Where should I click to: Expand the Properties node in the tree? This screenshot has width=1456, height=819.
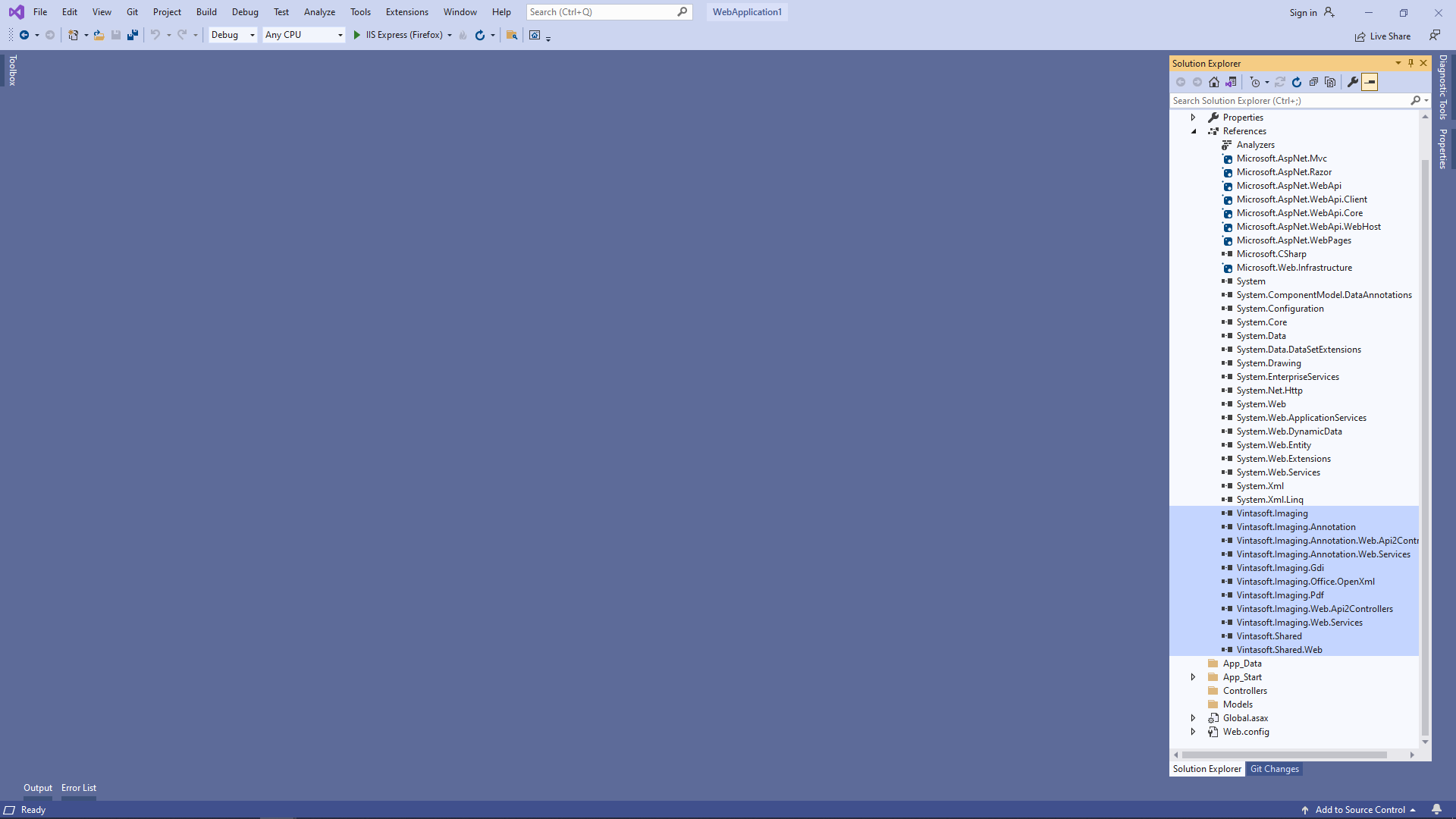point(1194,118)
